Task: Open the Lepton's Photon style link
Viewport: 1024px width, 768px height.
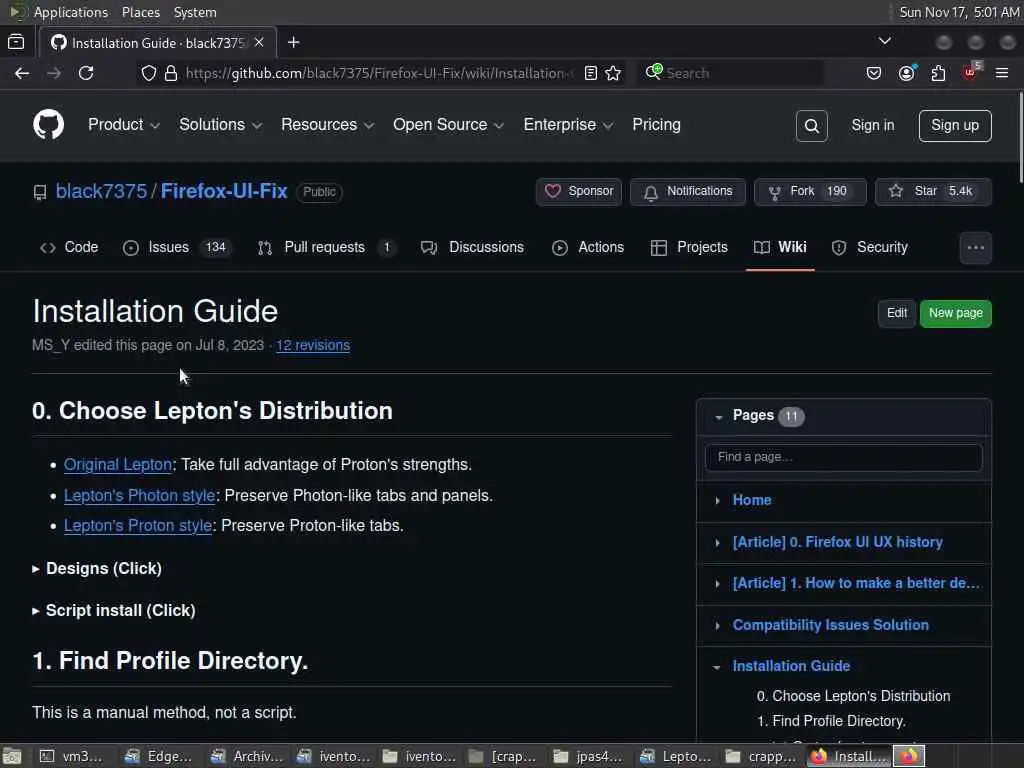Action: click(x=139, y=496)
